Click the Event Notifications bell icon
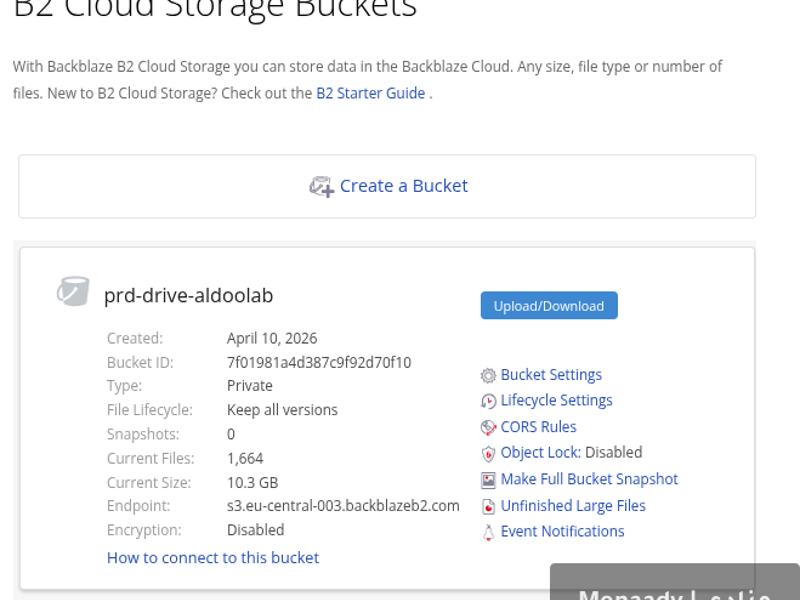Image resolution: width=800 pixels, height=600 pixels. (x=488, y=533)
